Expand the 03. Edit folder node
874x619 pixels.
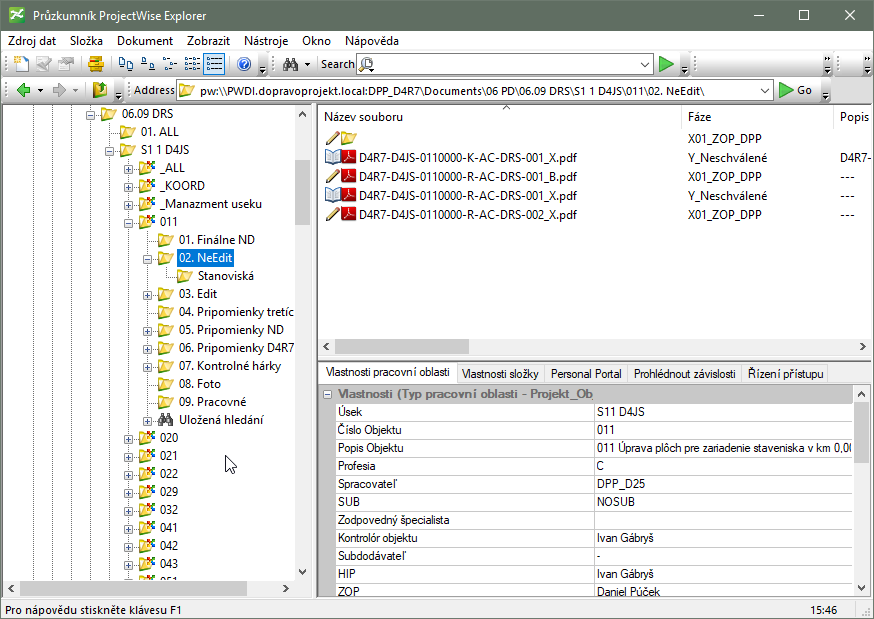[148, 294]
